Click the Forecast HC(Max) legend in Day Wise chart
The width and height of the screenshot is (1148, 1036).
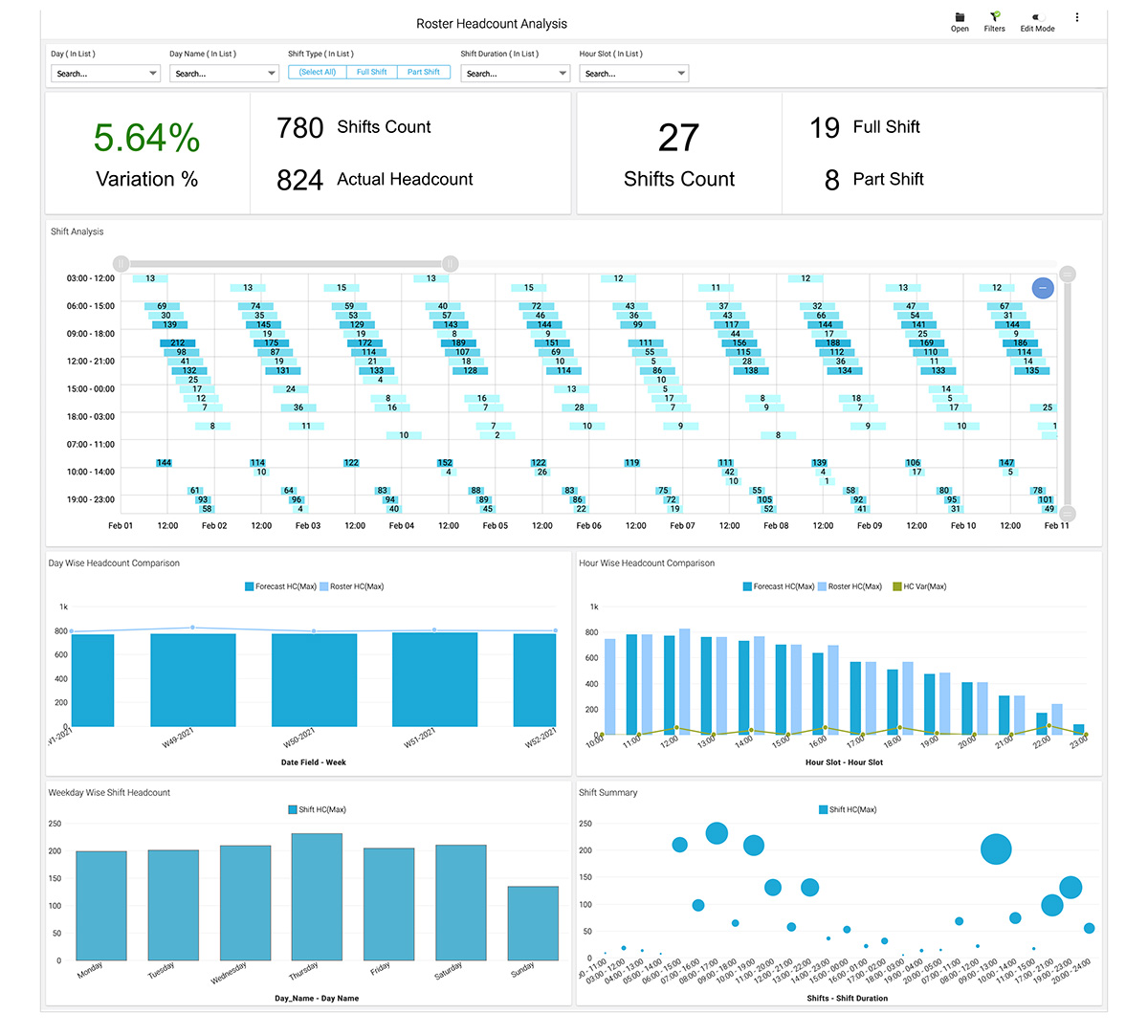pyautogui.click(x=281, y=586)
